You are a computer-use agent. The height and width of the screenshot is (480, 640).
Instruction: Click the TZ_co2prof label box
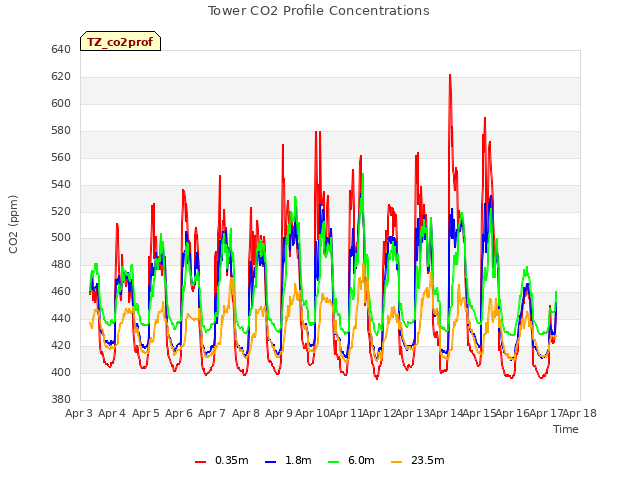[x=120, y=41]
